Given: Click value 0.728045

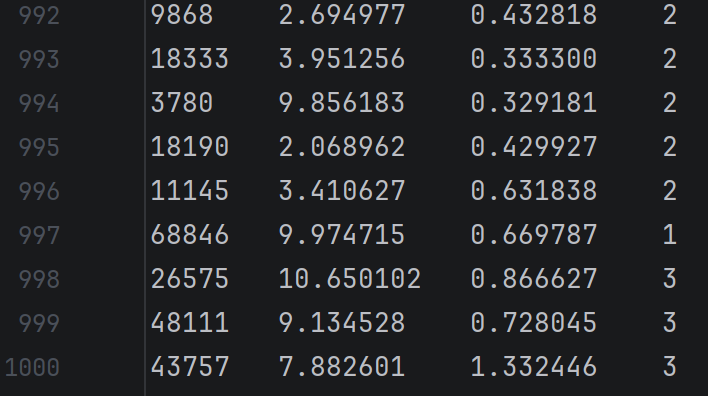Looking at the screenshot, I should point(534,322).
